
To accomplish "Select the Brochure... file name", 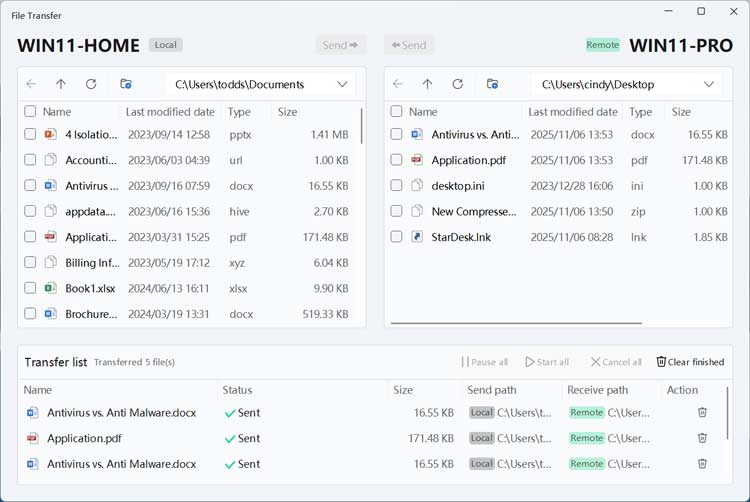I will pyautogui.click(x=91, y=314).
